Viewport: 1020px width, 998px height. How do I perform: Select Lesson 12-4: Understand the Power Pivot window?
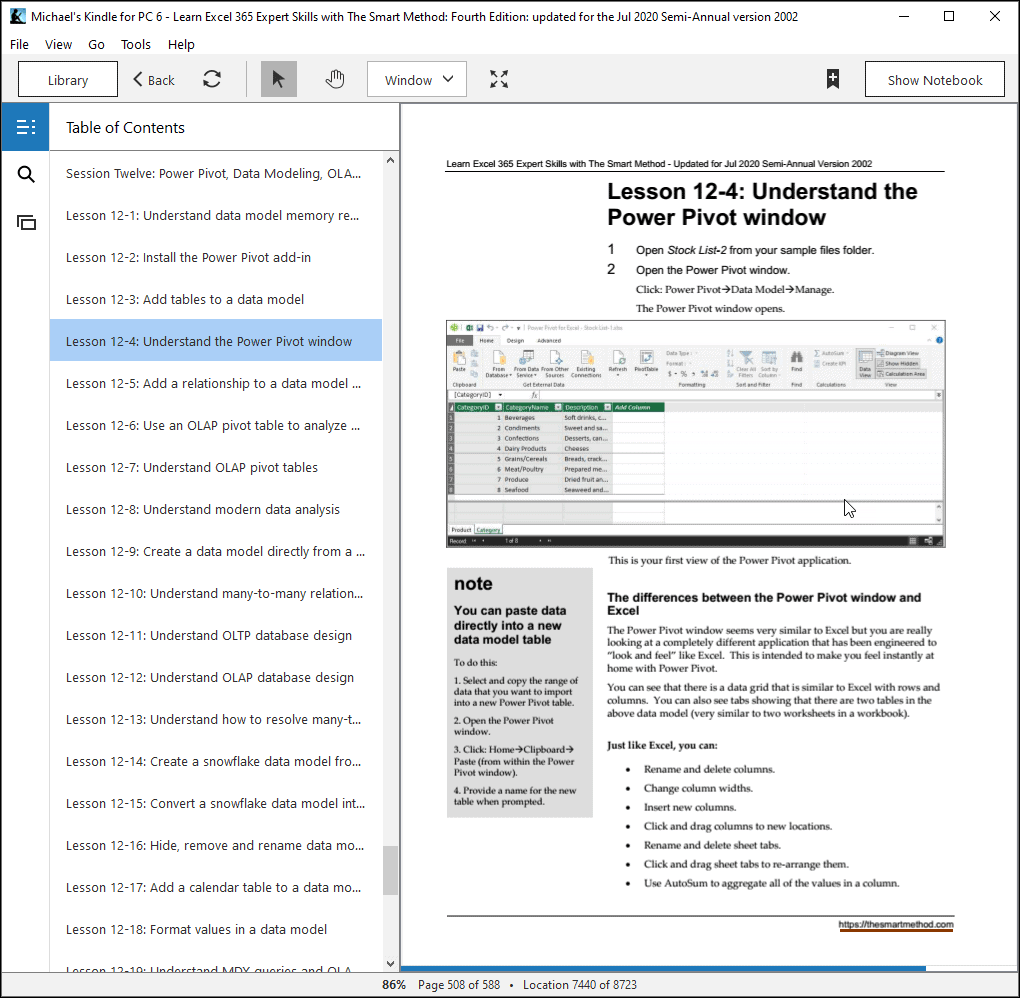point(216,340)
